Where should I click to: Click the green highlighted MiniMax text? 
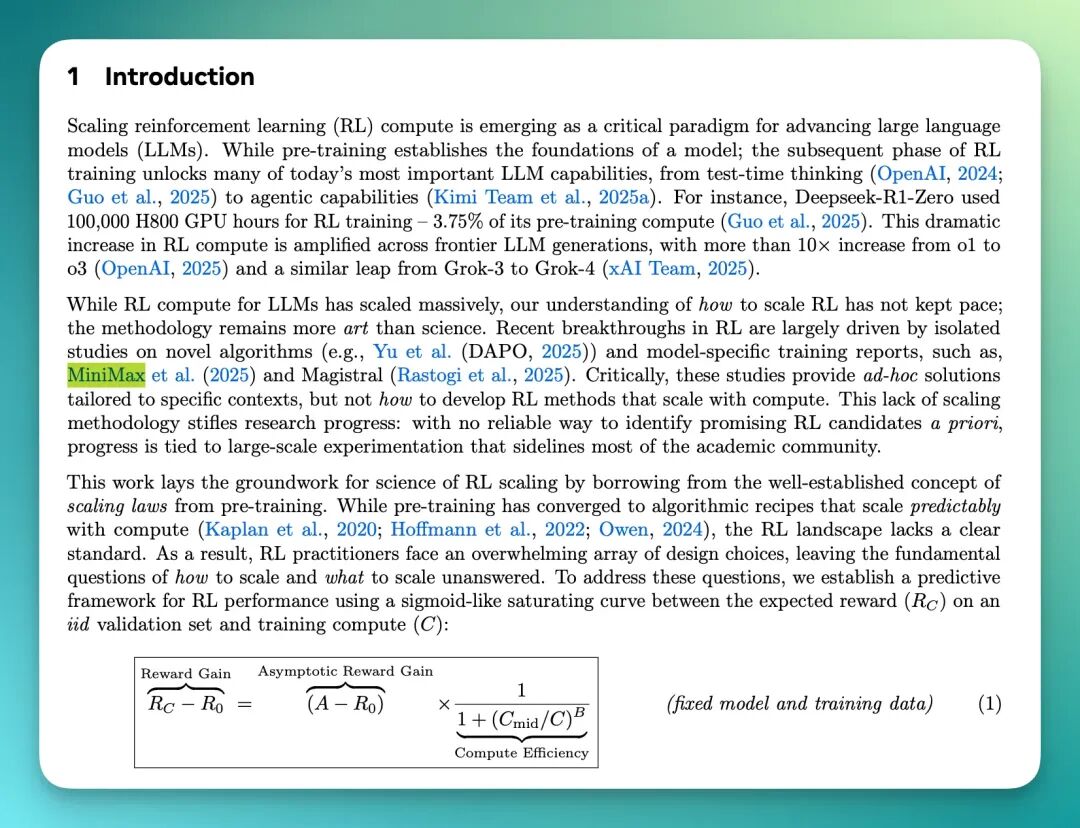tap(106, 375)
